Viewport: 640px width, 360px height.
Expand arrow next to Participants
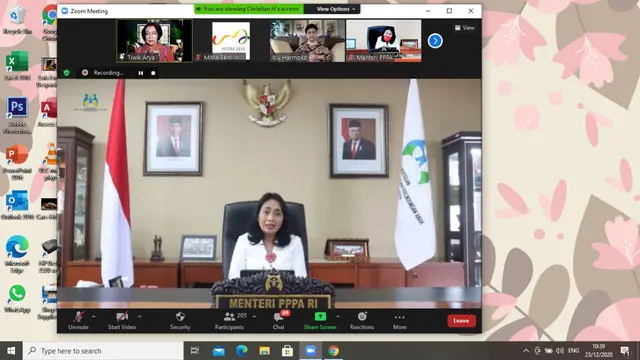254,316
